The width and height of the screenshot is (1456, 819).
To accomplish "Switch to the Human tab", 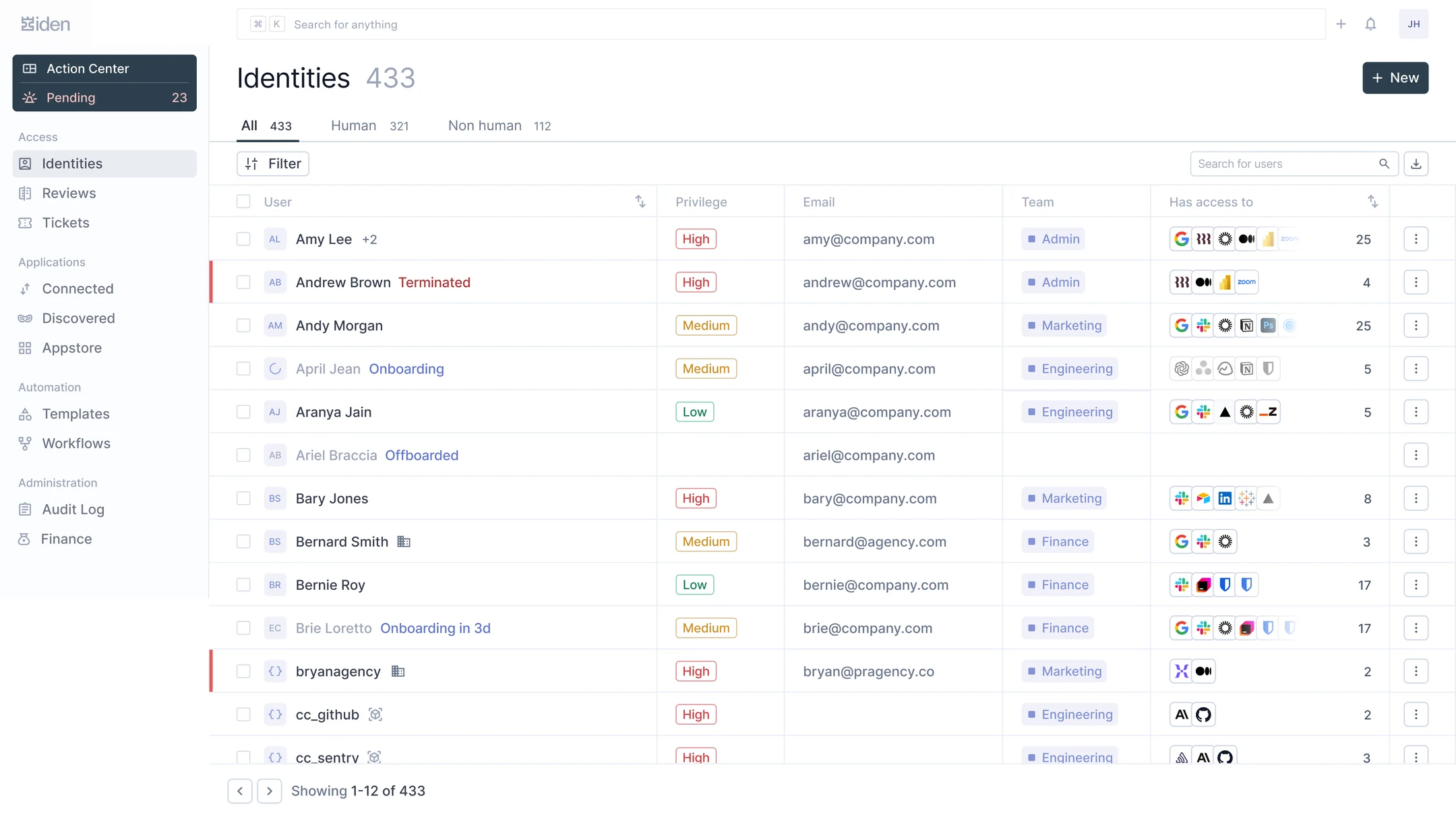I will pos(369,126).
